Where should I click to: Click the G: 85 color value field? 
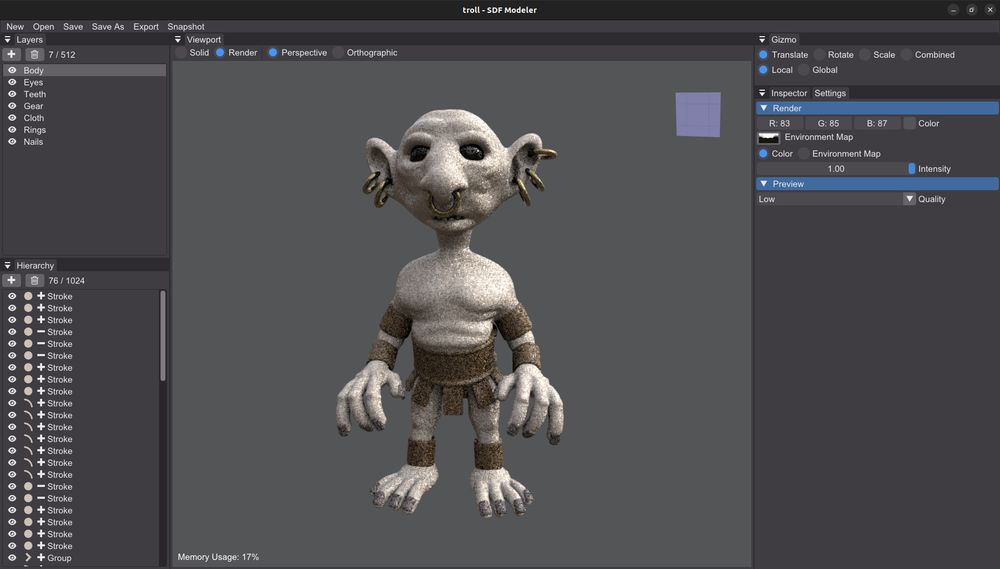point(828,123)
